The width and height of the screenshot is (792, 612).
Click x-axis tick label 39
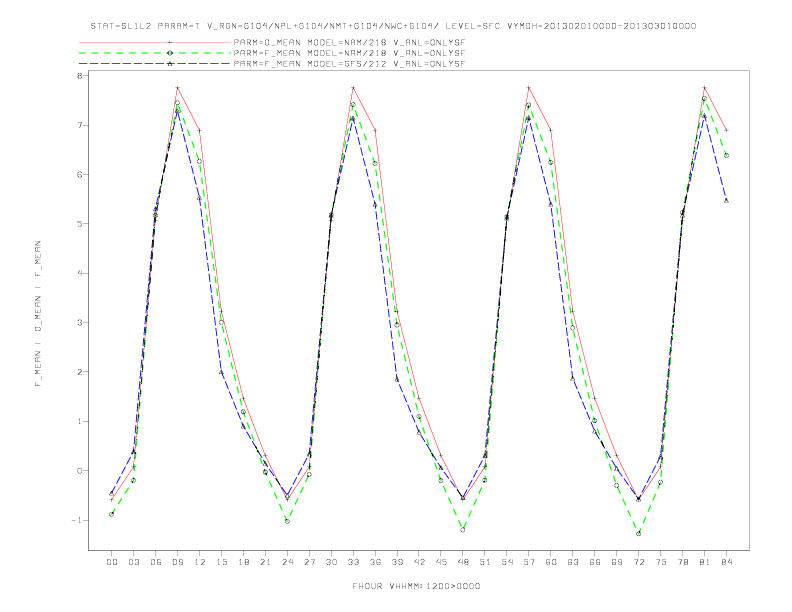click(397, 562)
